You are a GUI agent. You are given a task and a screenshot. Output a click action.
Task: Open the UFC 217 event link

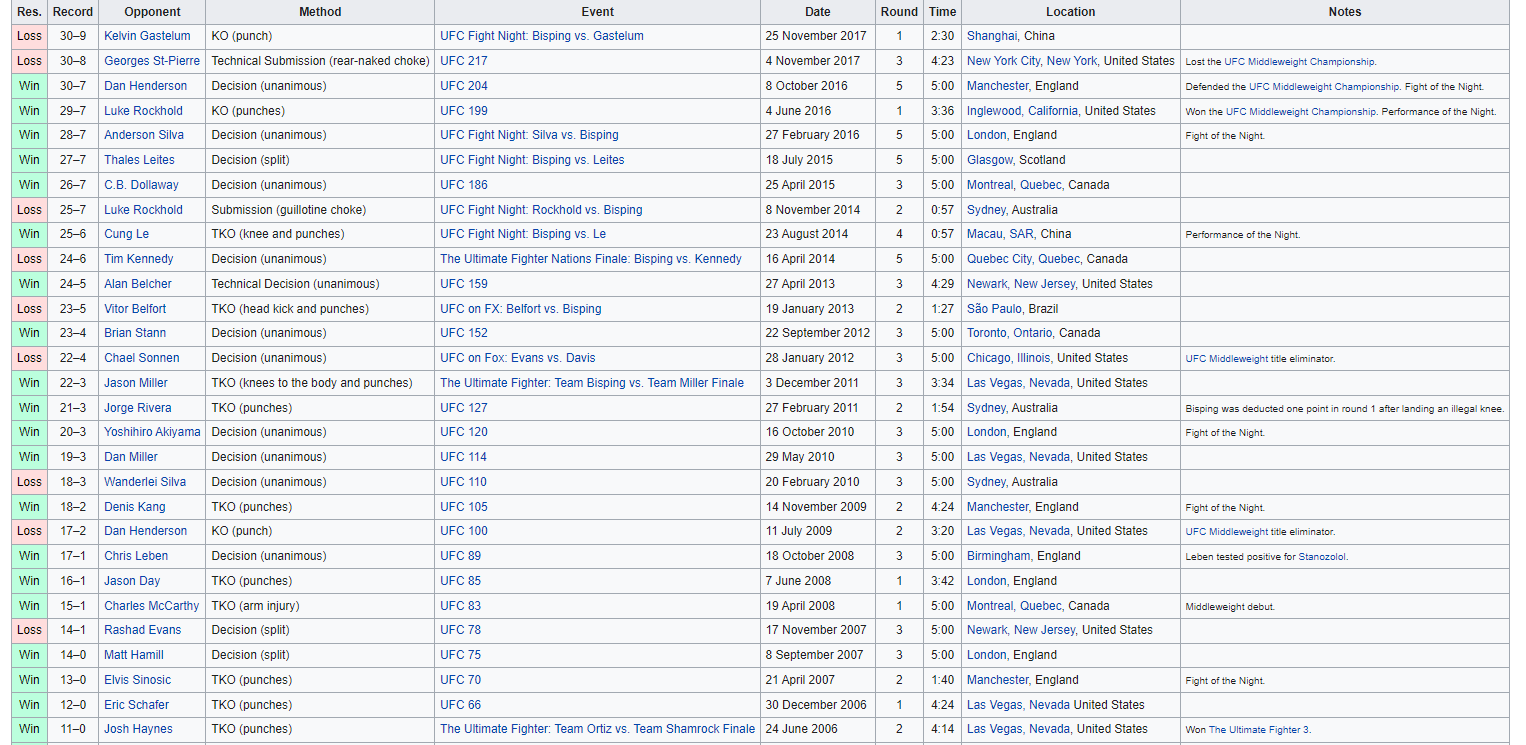coord(464,61)
